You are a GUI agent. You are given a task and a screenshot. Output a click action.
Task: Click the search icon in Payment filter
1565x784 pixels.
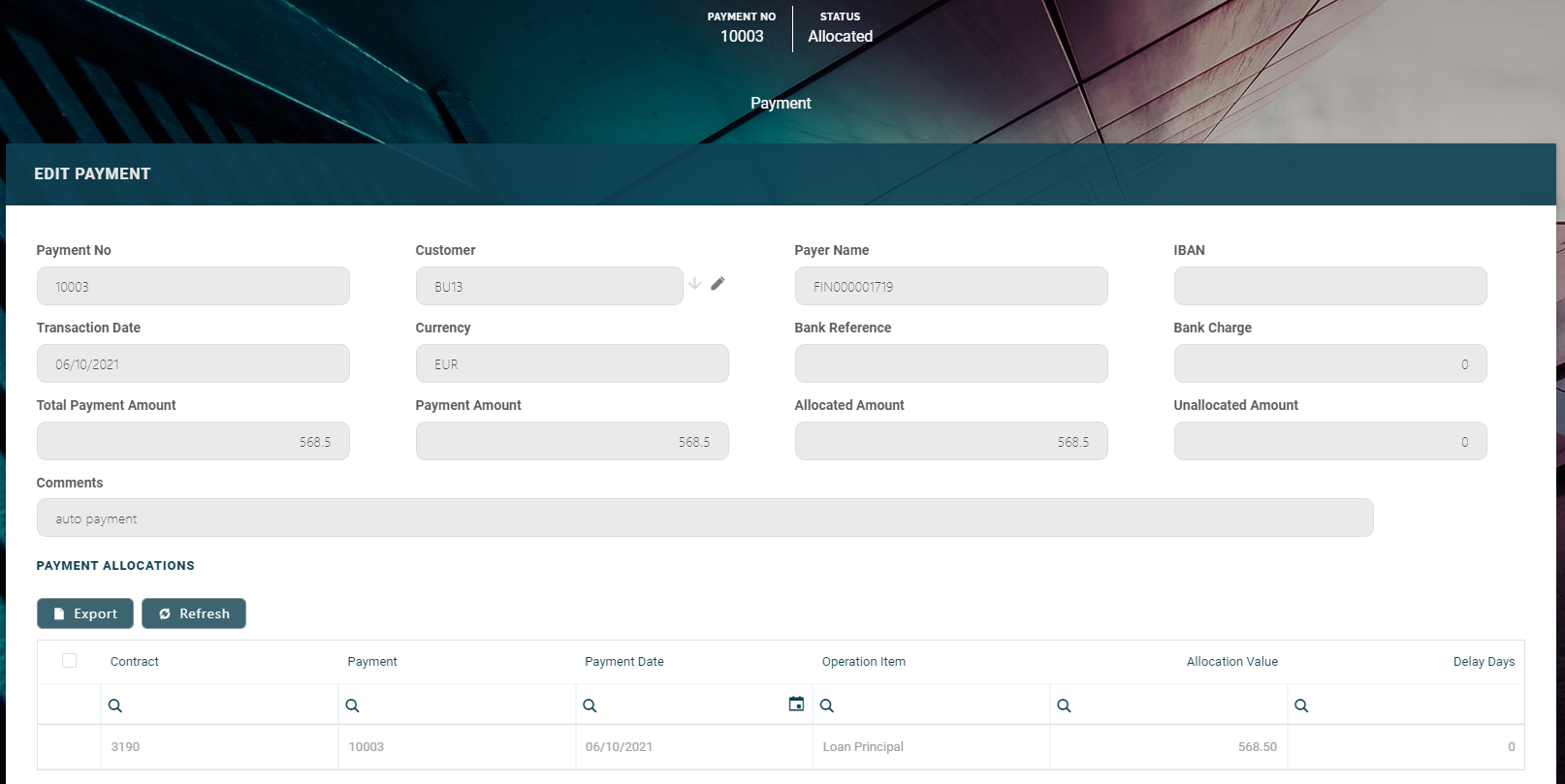(353, 706)
